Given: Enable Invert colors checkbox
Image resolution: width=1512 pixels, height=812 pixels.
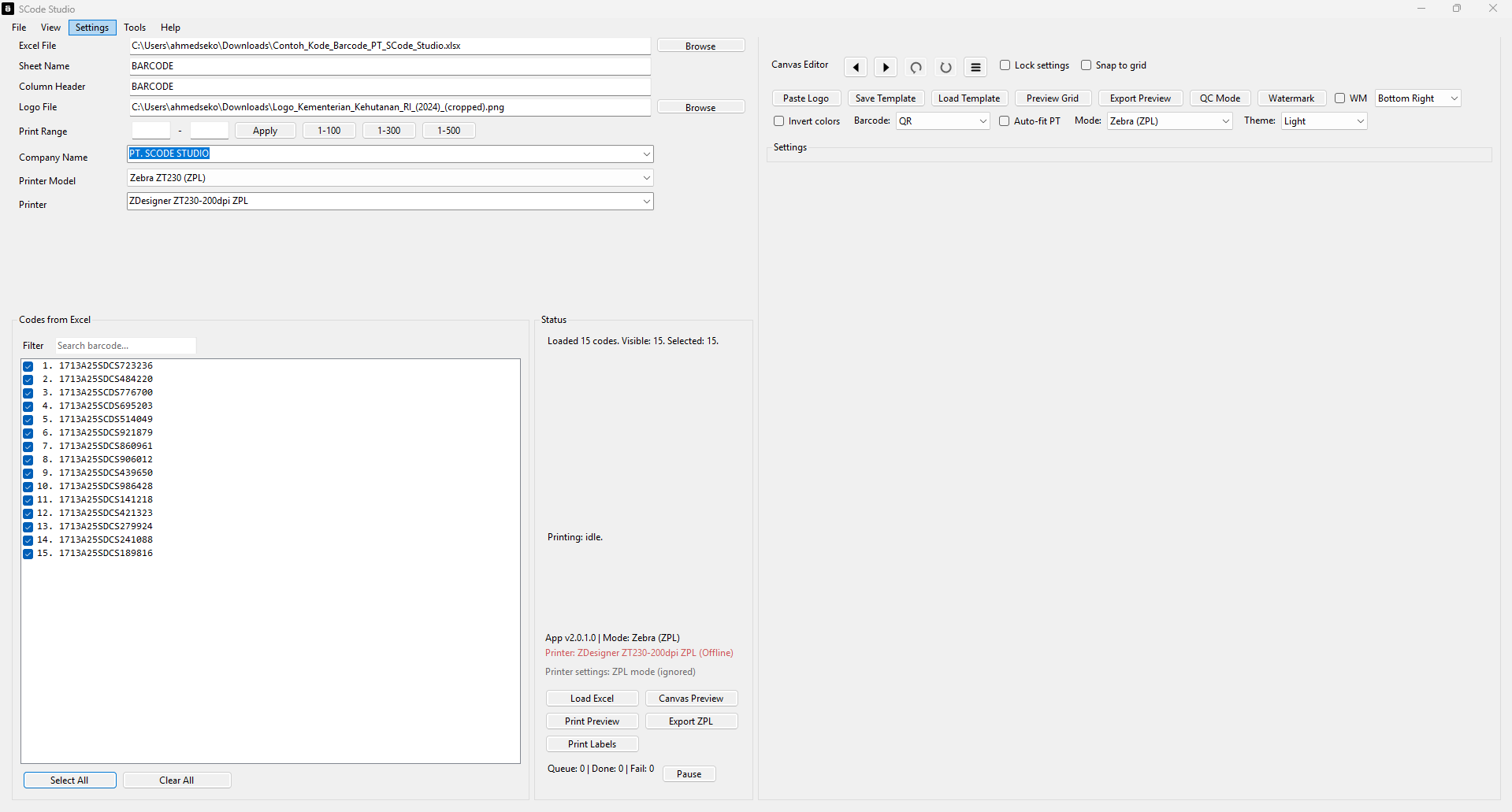Looking at the screenshot, I should [x=778, y=121].
